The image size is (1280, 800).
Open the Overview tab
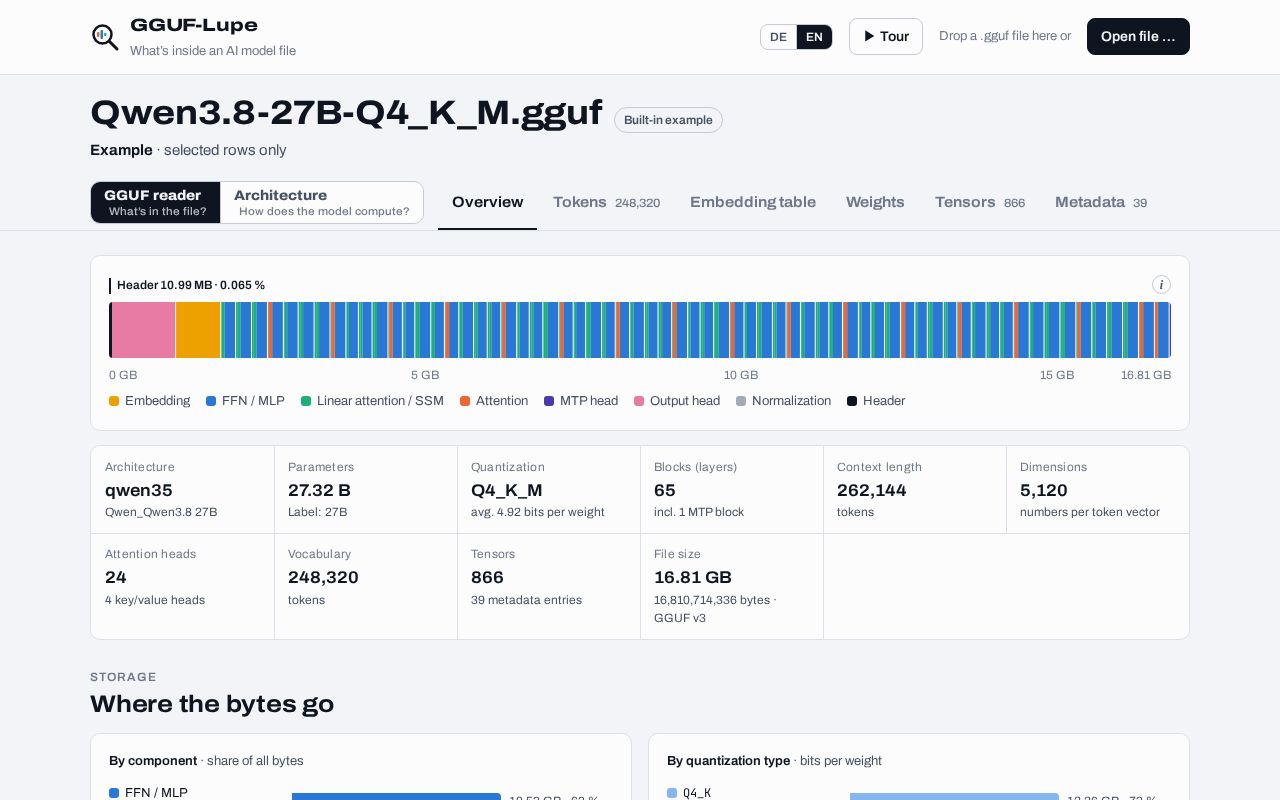pos(487,202)
